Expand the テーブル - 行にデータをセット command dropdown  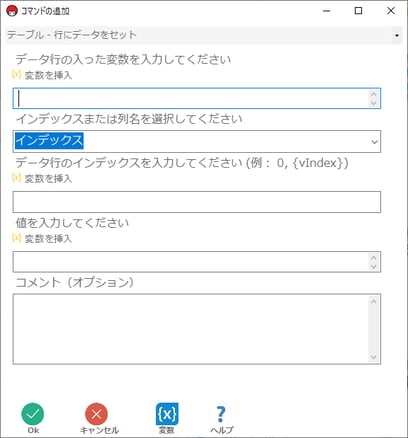pyautogui.click(x=397, y=35)
